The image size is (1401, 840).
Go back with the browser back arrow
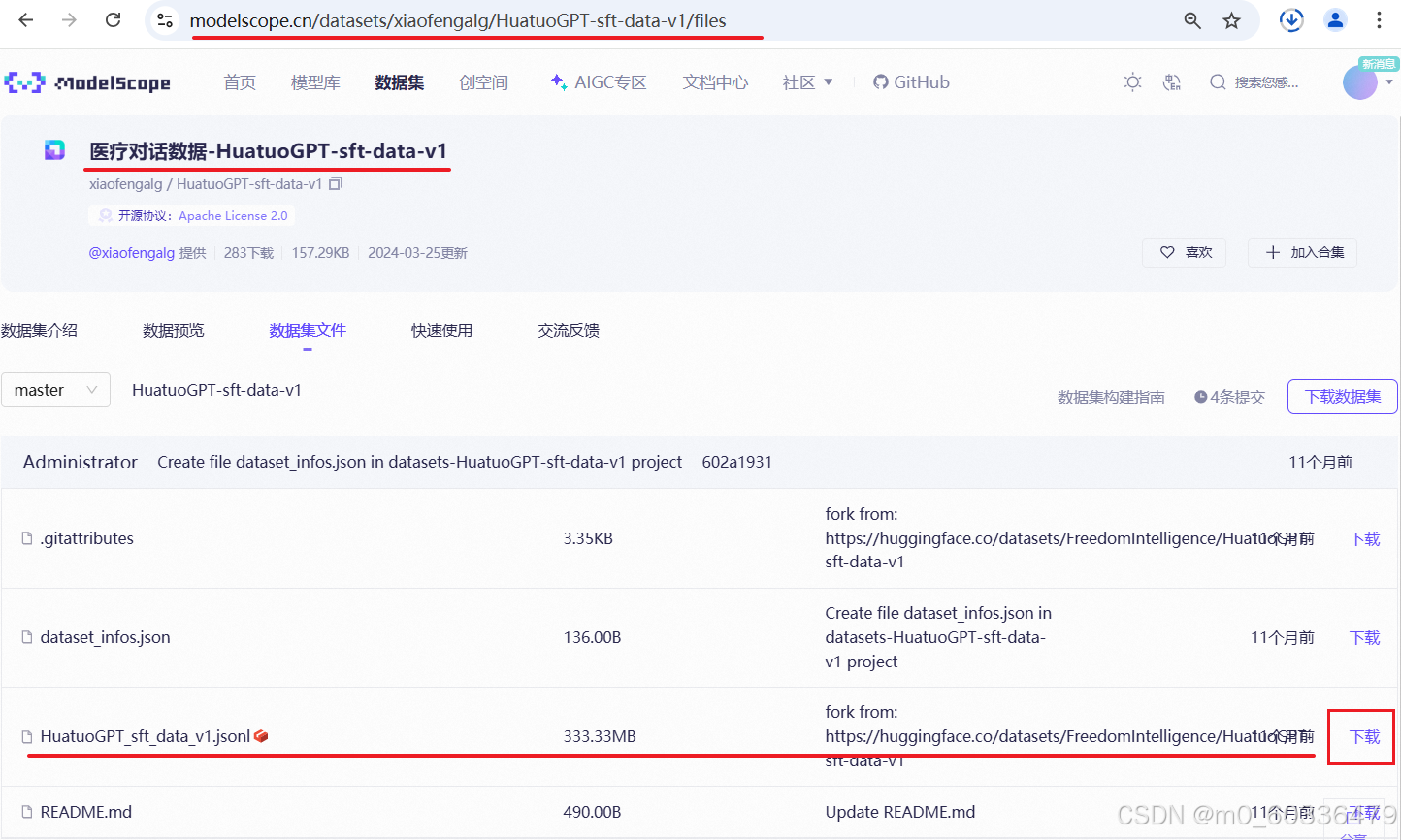pos(26,20)
